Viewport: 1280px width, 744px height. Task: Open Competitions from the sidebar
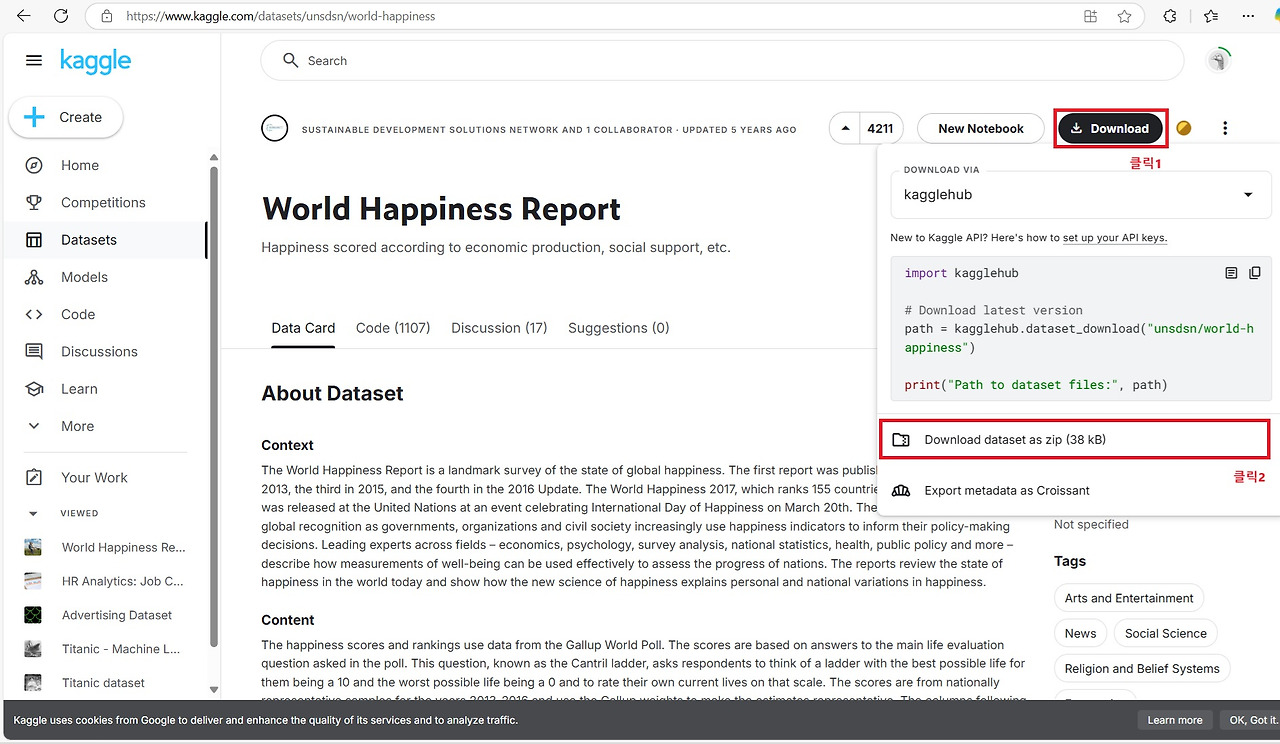click(103, 202)
